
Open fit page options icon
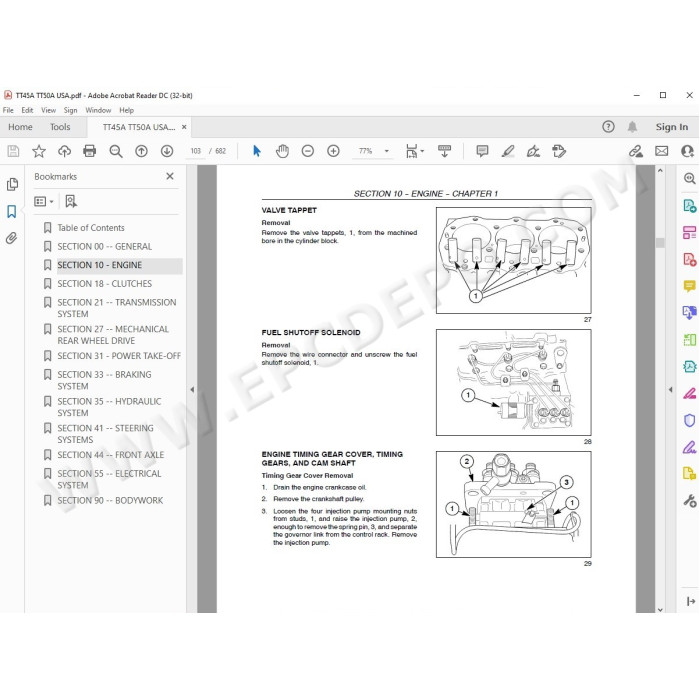(414, 151)
